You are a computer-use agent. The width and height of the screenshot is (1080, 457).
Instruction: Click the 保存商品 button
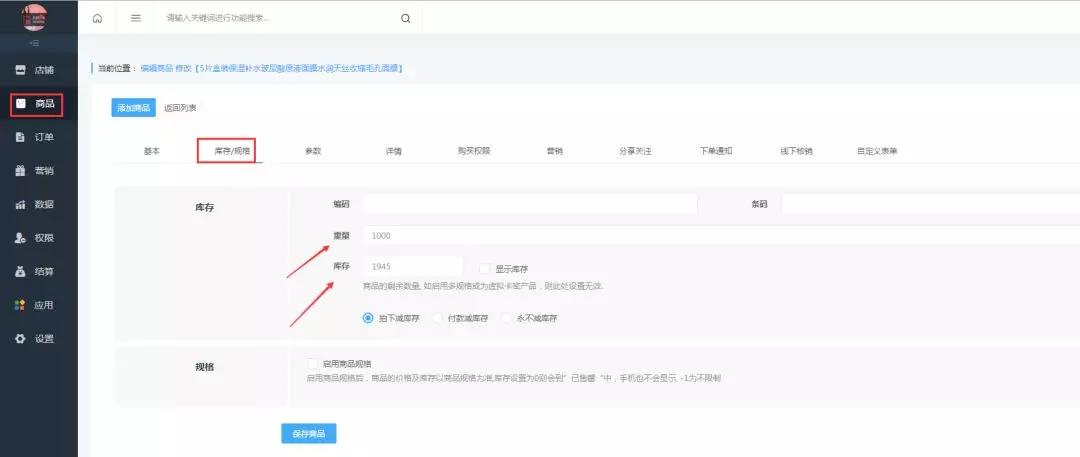[309, 434]
